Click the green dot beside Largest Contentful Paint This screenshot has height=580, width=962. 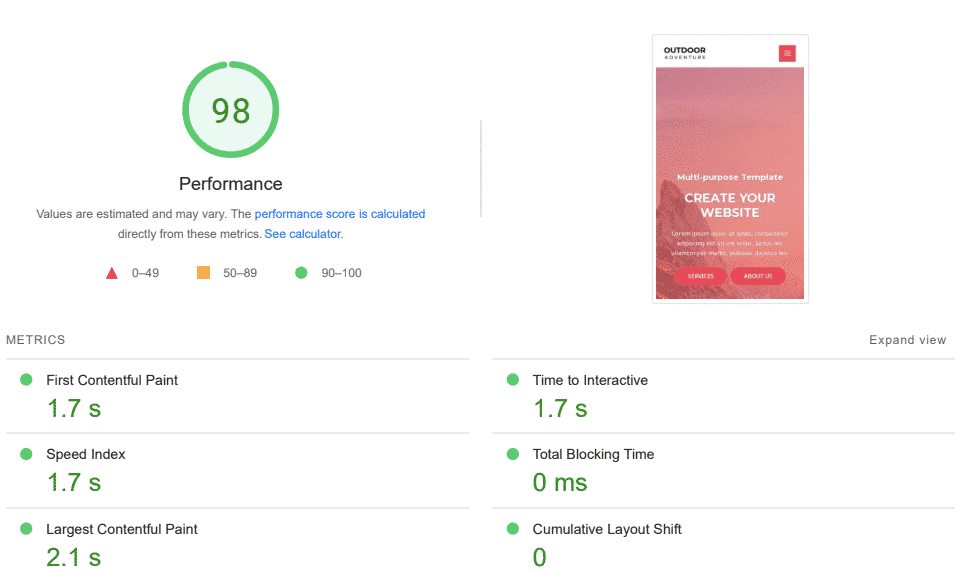26,529
